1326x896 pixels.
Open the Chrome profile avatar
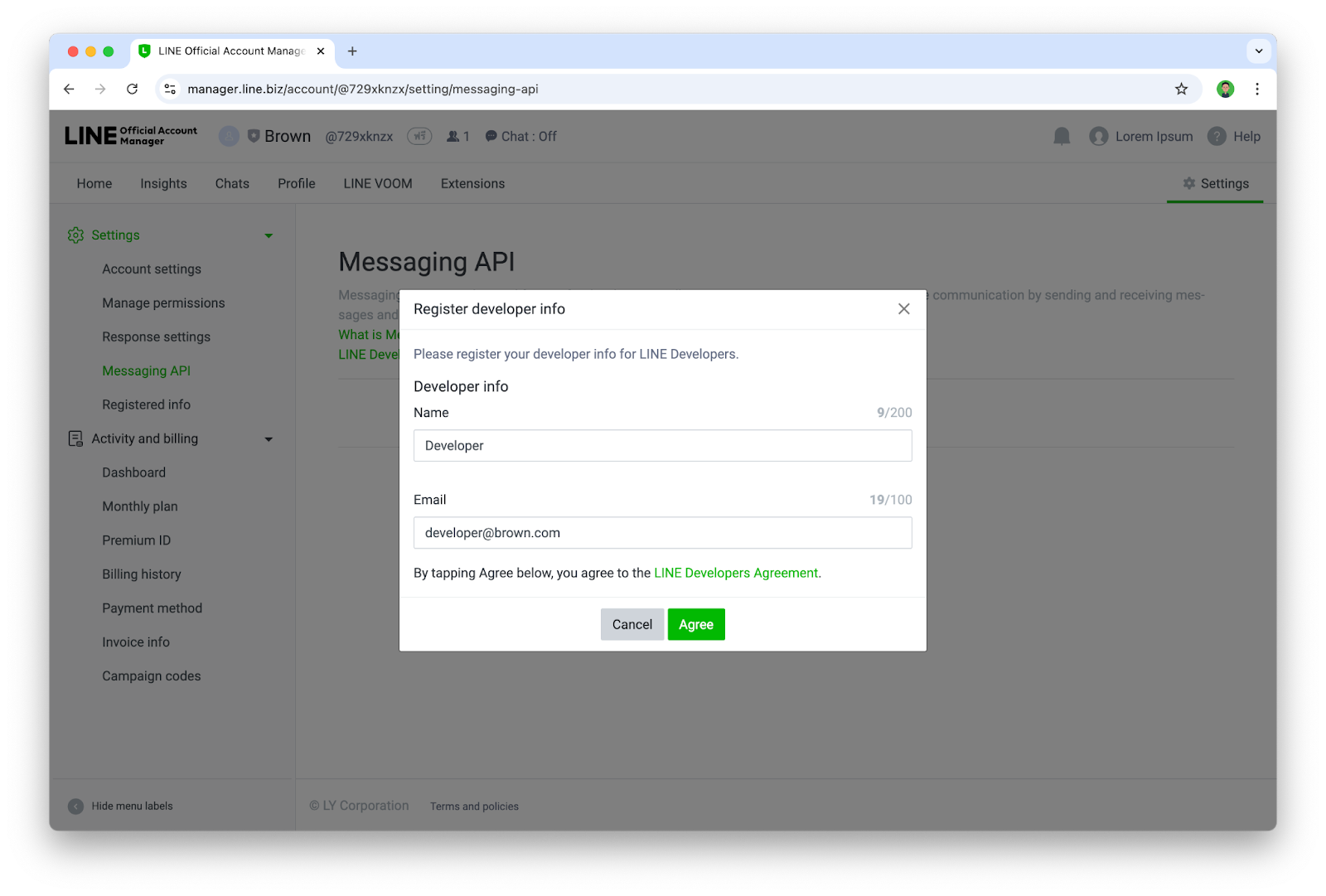click(x=1225, y=89)
